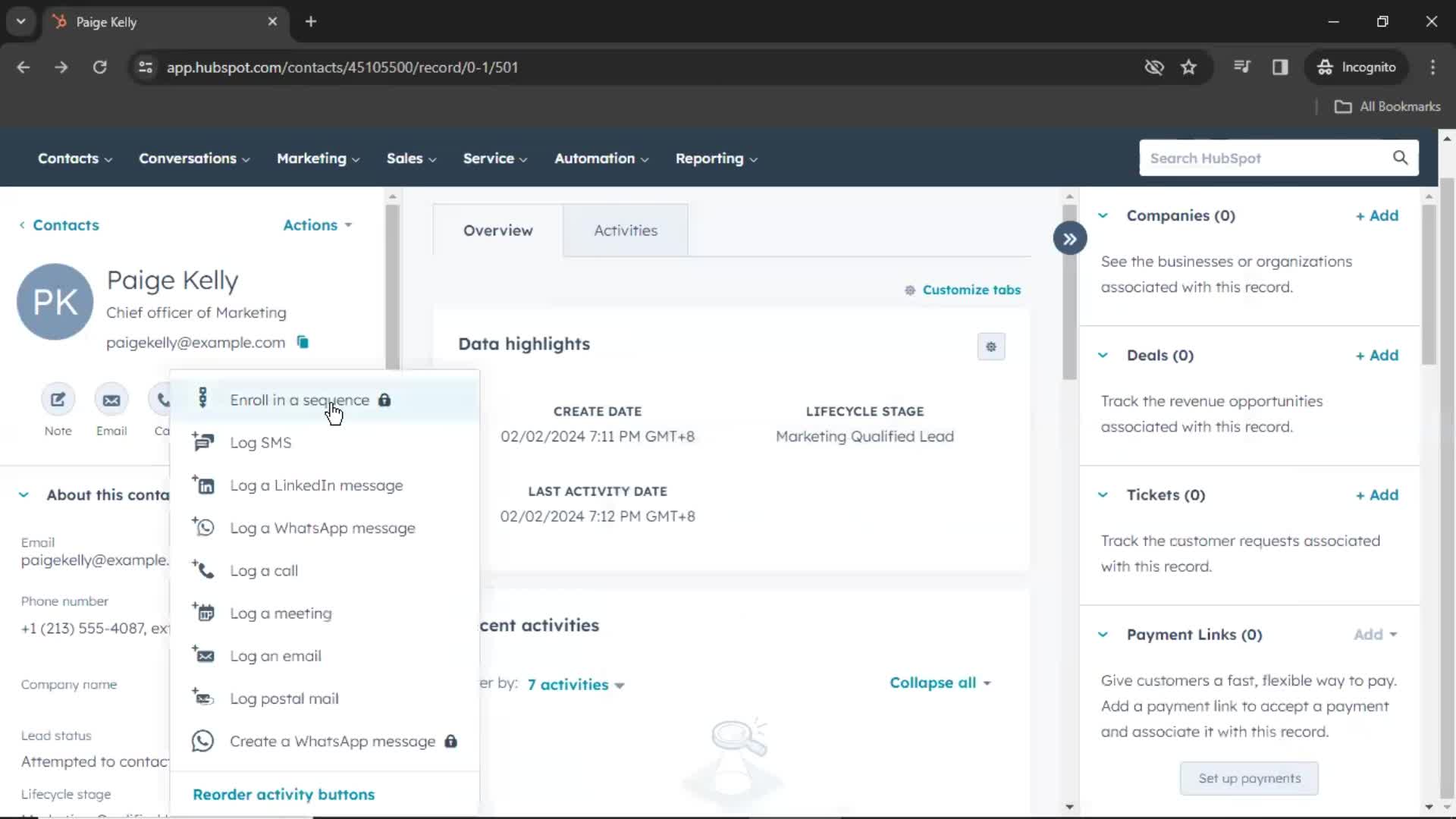Open a new browser tab
Screen dimensions: 1456x819
pos(311,21)
